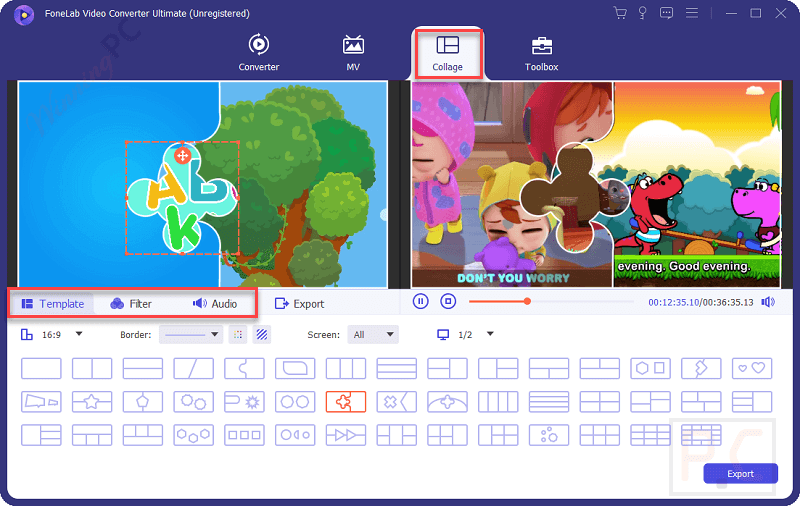Image resolution: width=800 pixels, height=506 pixels.
Task: Click the border pattern stripes icon
Action: tap(262, 335)
